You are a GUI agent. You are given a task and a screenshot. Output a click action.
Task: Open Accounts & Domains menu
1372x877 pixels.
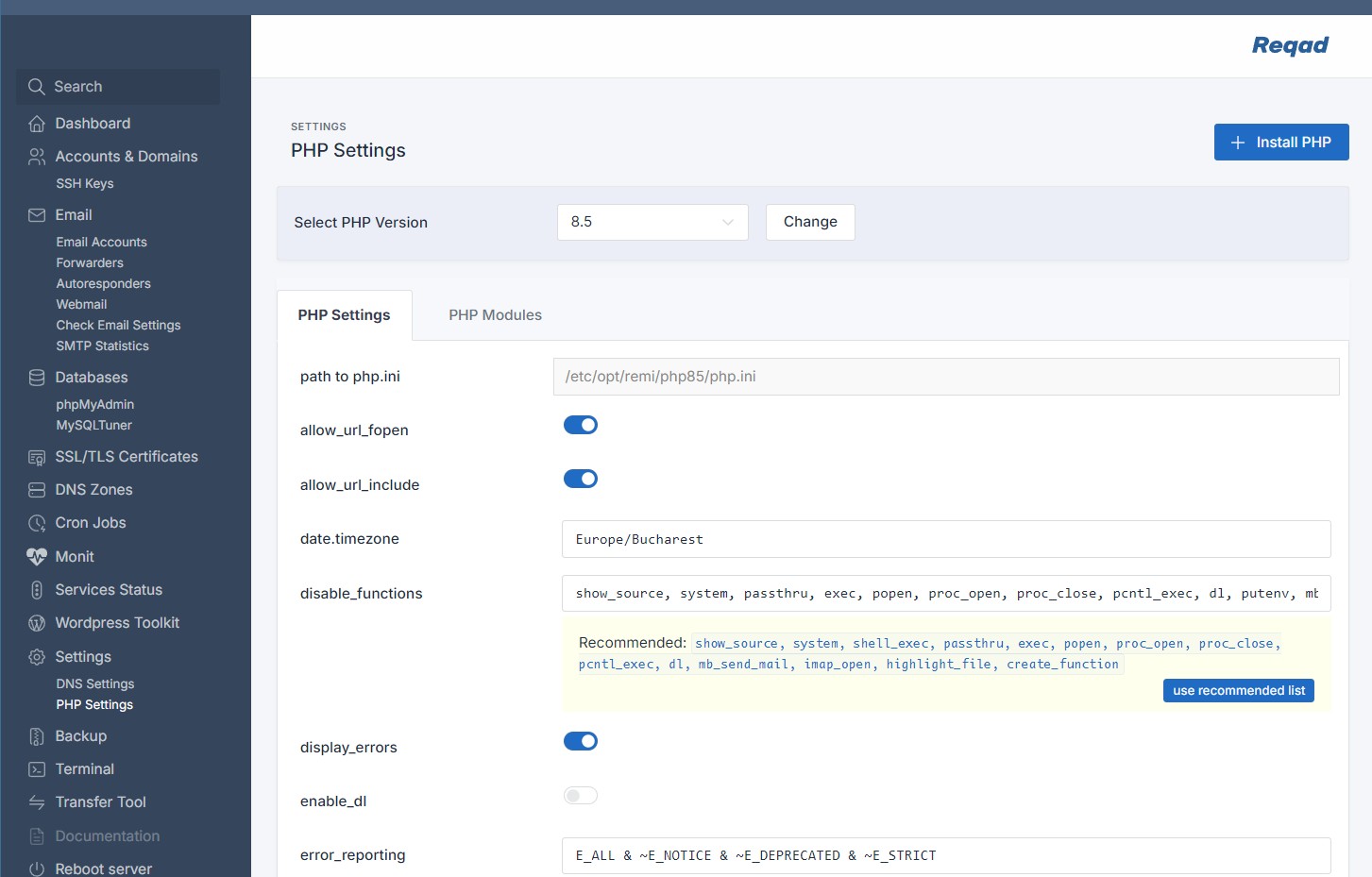127,157
